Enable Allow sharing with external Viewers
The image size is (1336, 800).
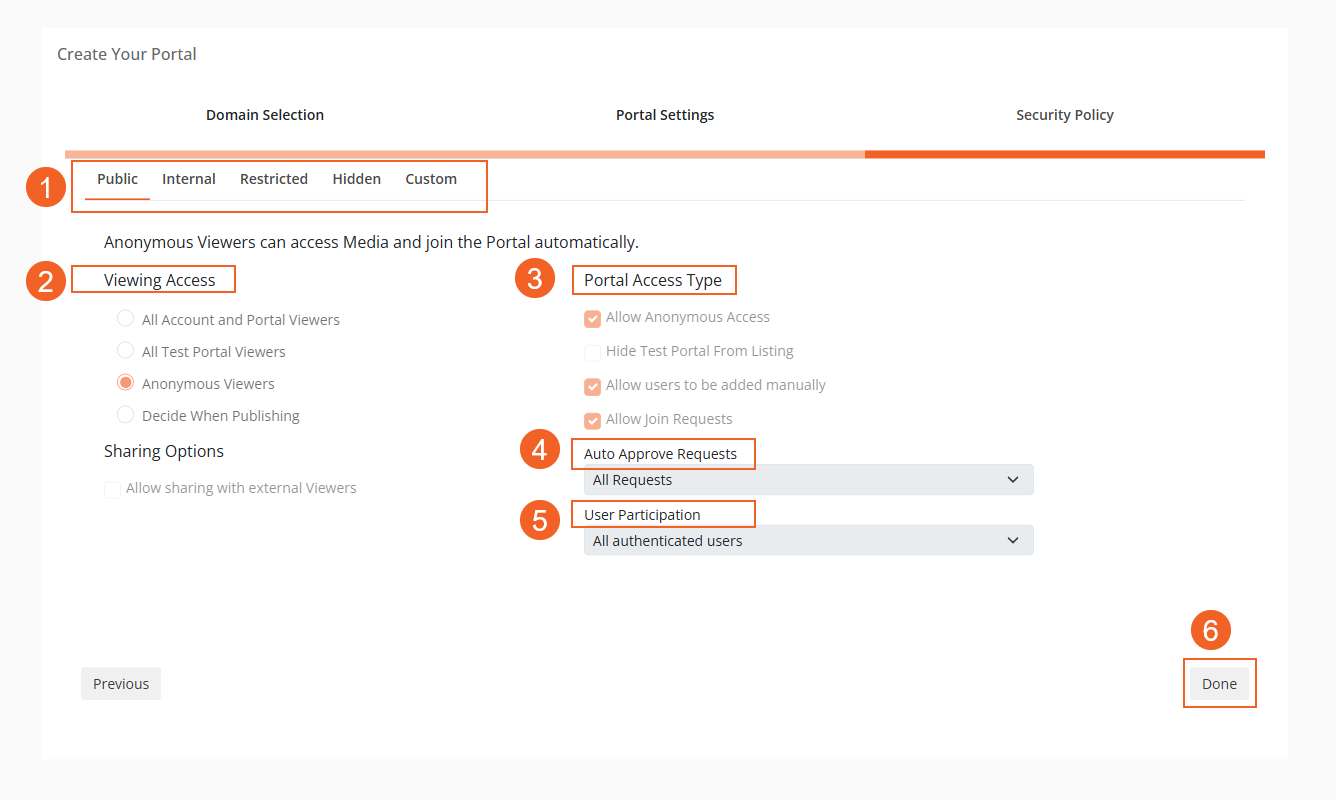[113, 490]
